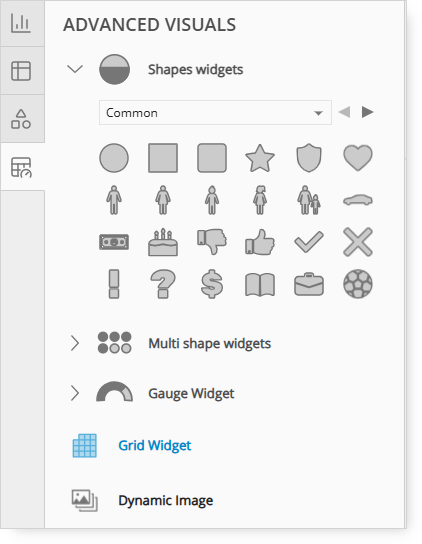
Task: Choose the soccer ball shape
Action: coord(358,284)
